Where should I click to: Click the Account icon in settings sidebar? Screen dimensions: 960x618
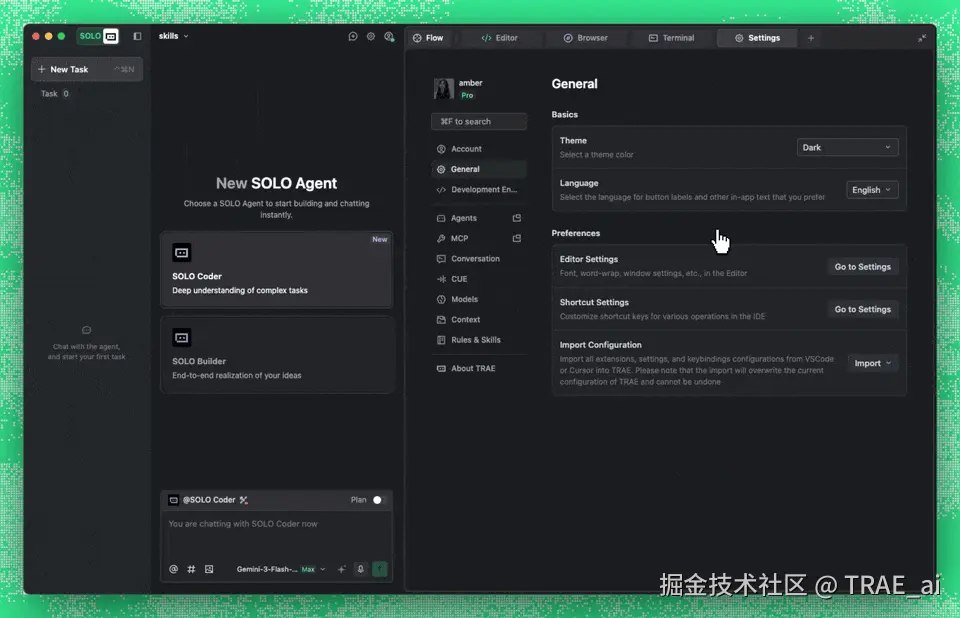(441, 149)
